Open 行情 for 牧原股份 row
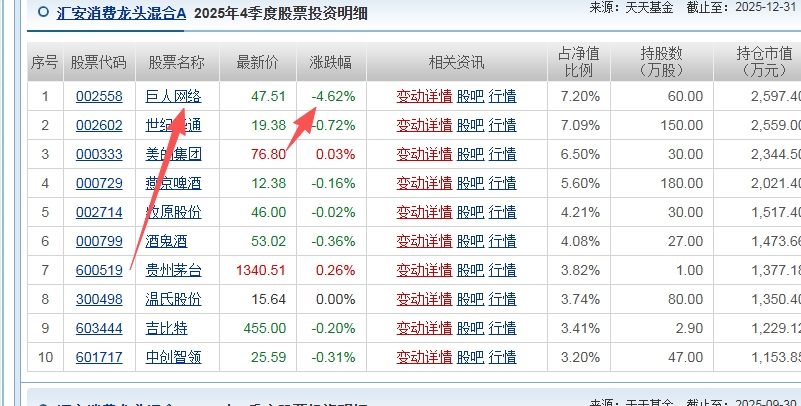 (503, 212)
